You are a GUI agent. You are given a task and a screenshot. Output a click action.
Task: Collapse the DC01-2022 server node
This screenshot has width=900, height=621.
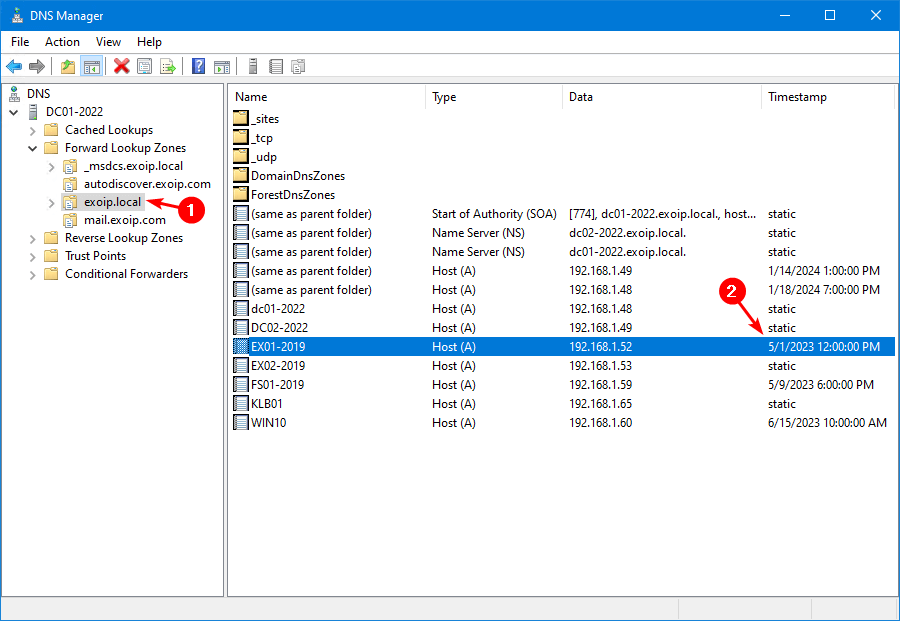pyautogui.click(x=14, y=112)
